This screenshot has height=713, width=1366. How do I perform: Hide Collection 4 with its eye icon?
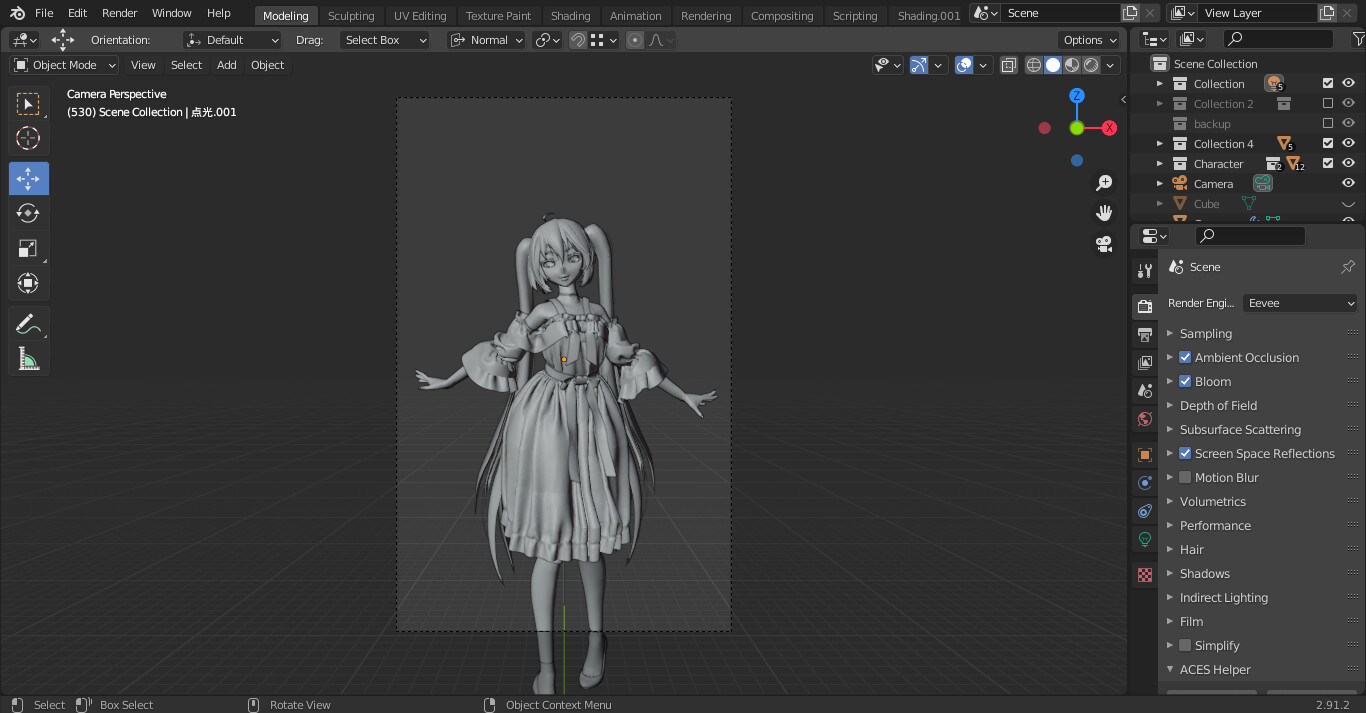(1348, 144)
